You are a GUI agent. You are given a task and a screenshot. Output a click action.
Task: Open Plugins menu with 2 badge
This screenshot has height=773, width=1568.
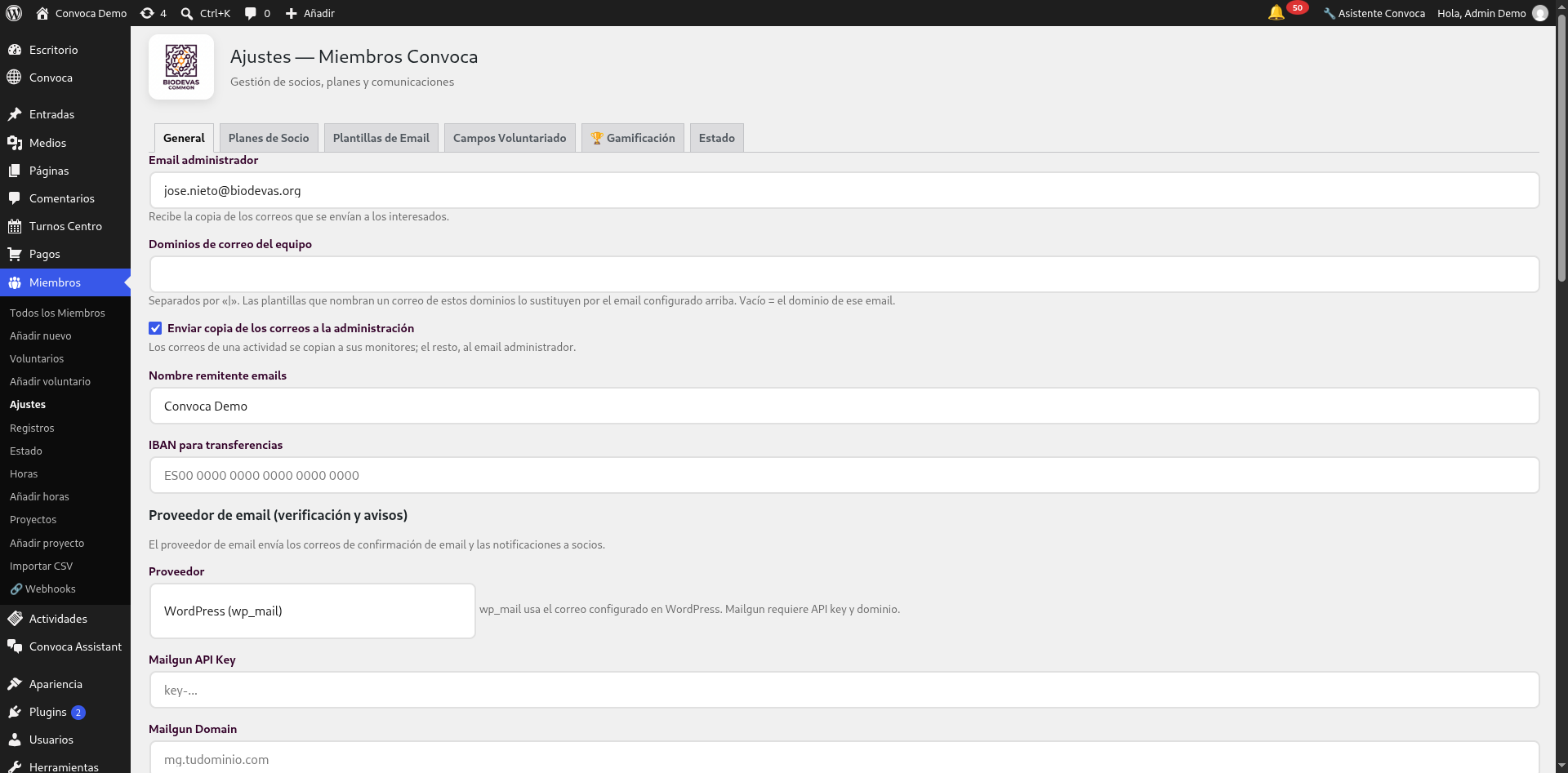coord(65,712)
